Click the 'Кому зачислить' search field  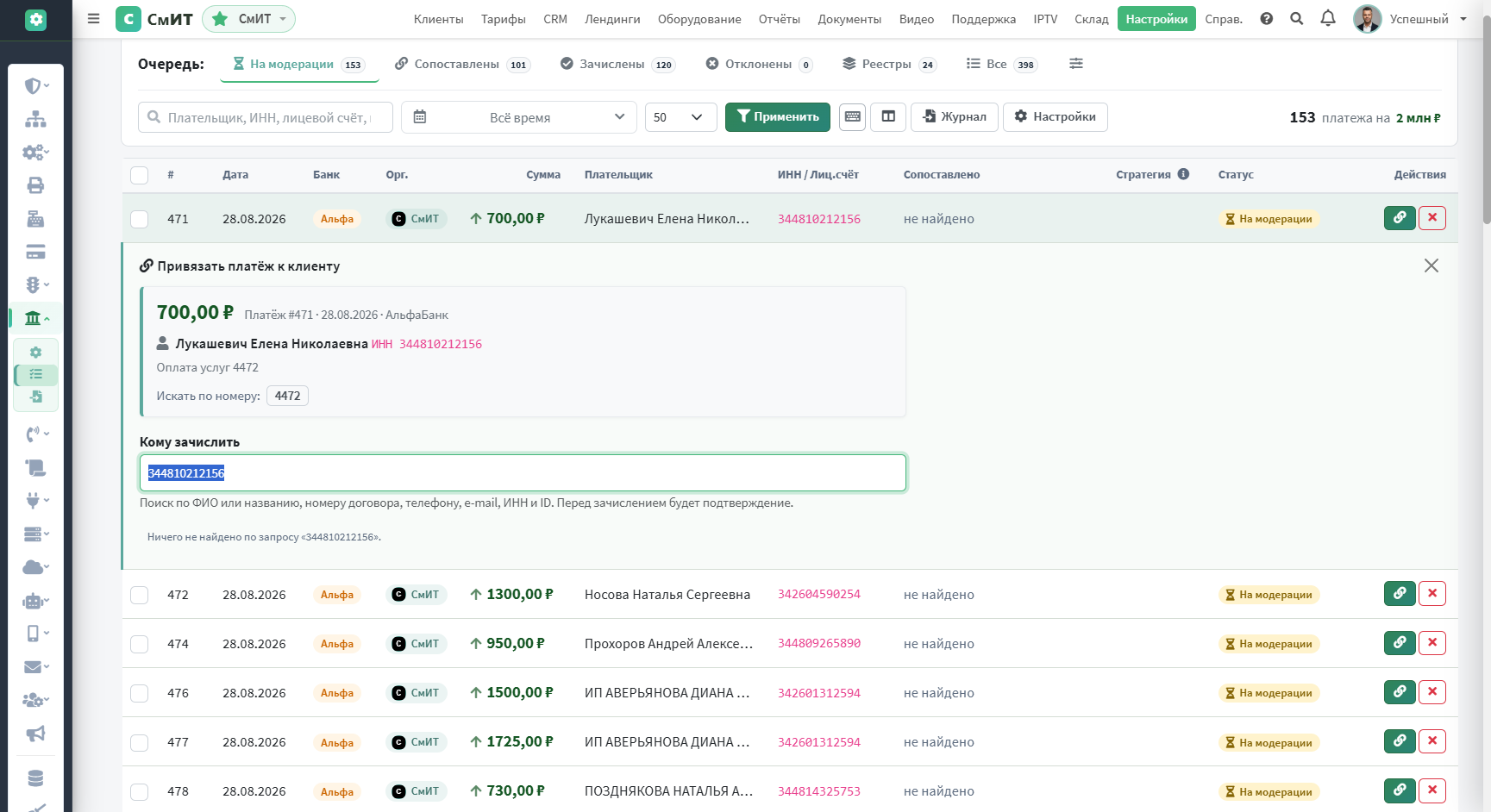point(523,473)
